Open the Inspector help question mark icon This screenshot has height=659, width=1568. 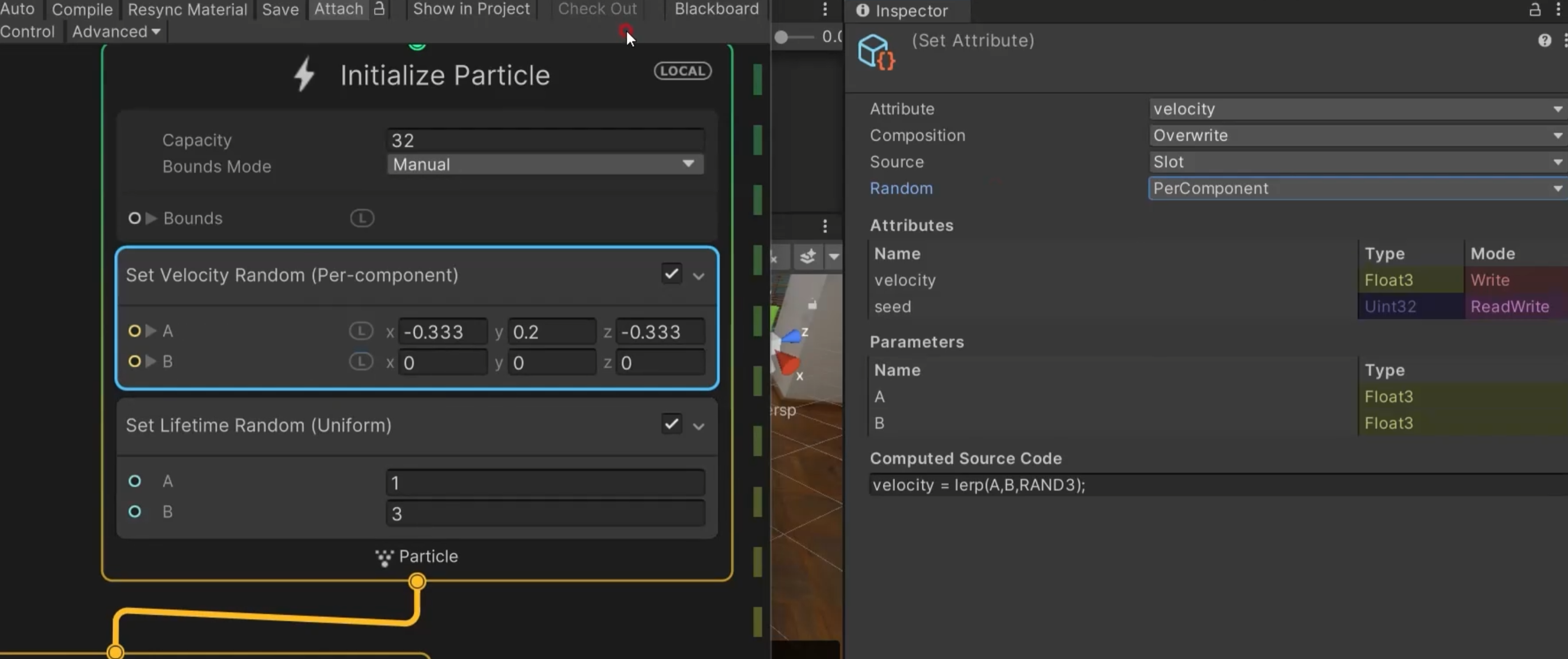[x=1544, y=40]
